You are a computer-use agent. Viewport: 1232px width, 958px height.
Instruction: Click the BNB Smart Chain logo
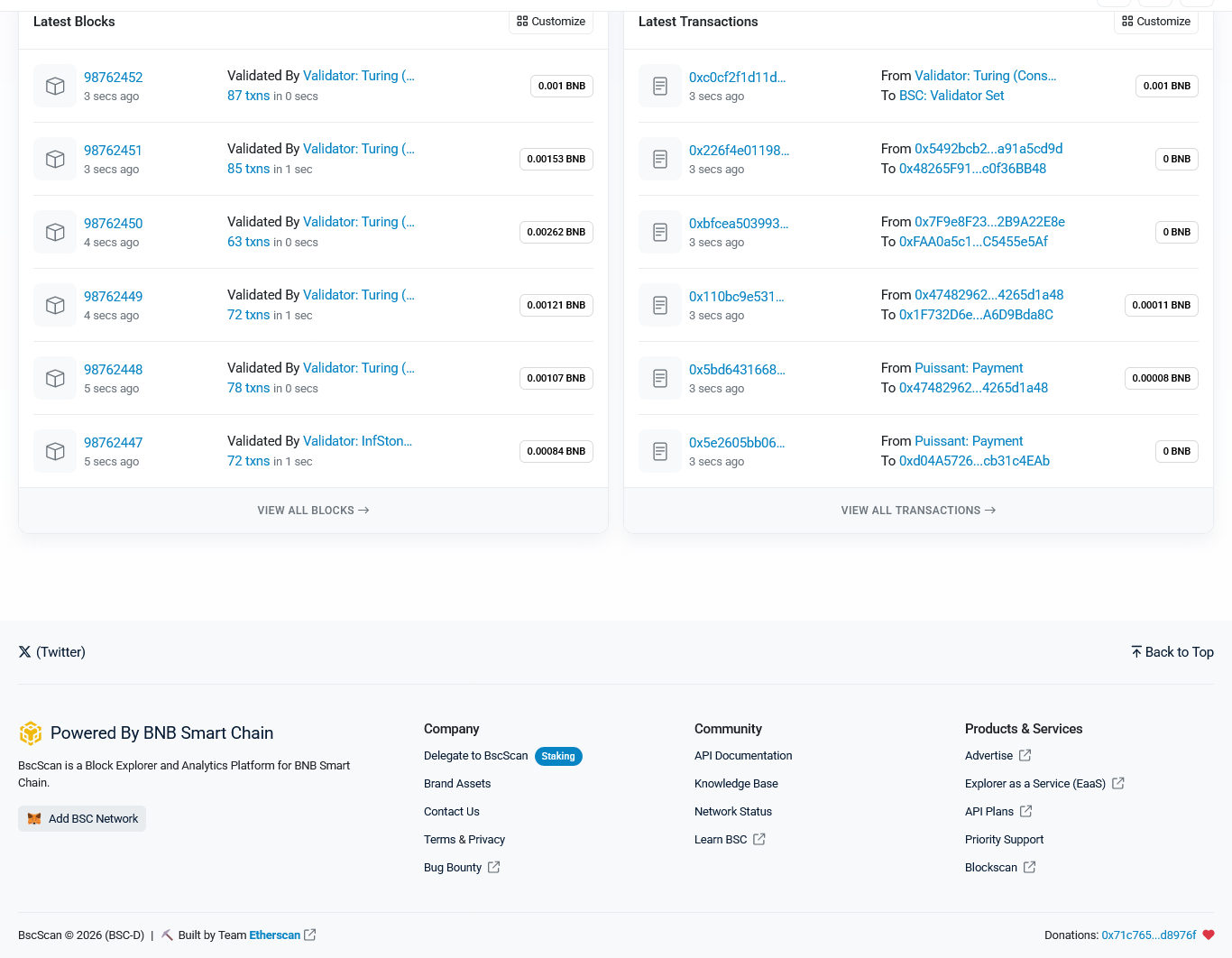point(31,733)
